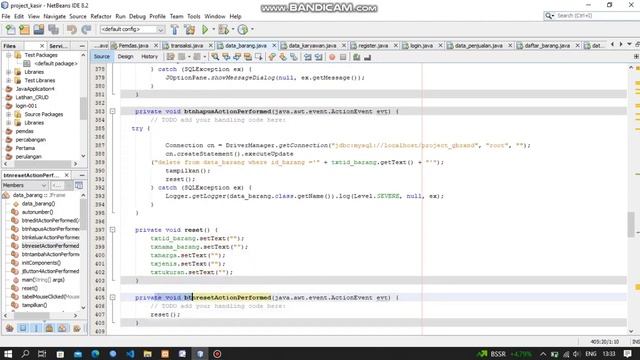Clean and Build the project icon
The width and height of the screenshot is (640, 360).
click(190, 29)
